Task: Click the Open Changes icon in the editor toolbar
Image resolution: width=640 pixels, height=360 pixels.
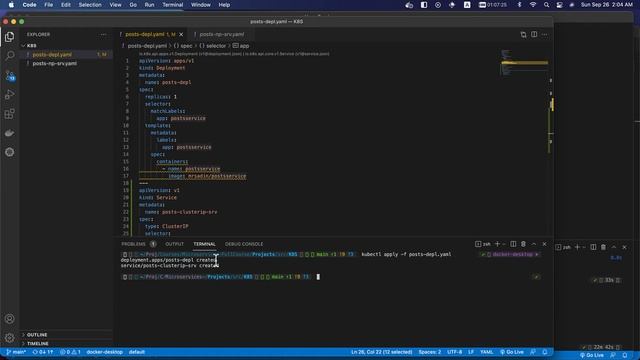Action: (x=523, y=35)
